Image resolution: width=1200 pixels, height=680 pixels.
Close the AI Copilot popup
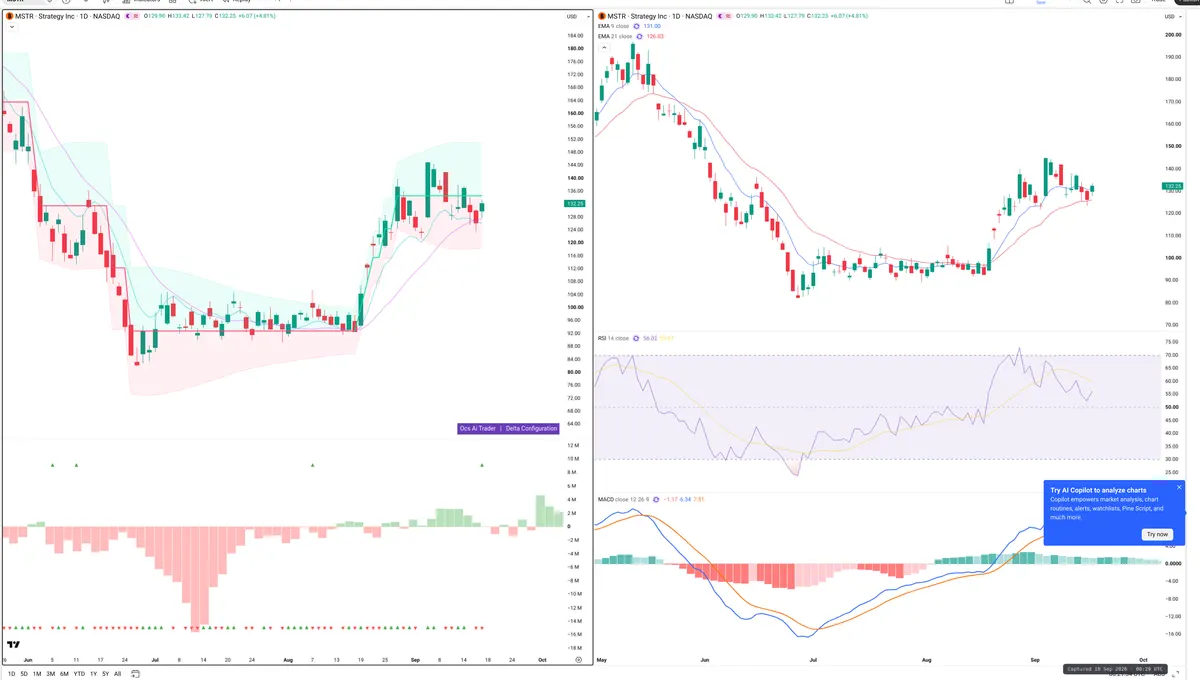pyautogui.click(x=1179, y=487)
